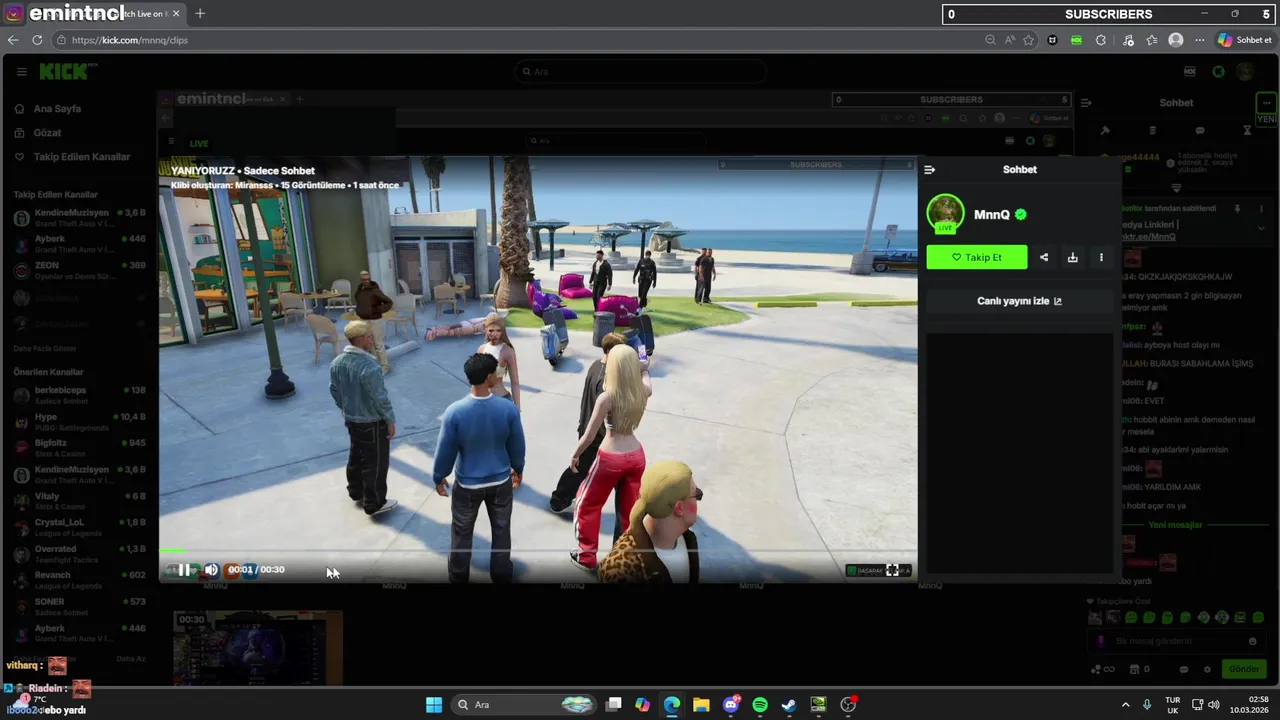Open browser extensions puzzle icon
The height and width of the screenshot is (720, 1280).
click(x=1101, y=40)
